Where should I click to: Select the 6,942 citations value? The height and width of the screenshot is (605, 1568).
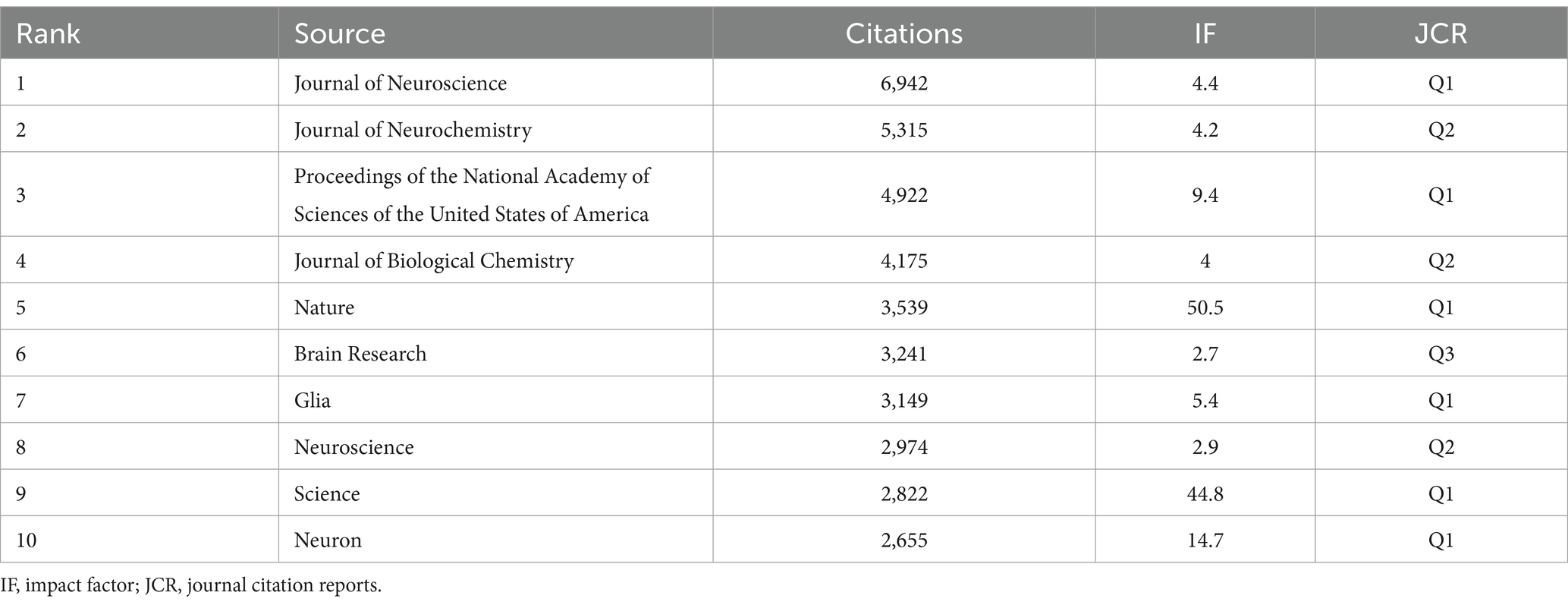coord(904,84)
